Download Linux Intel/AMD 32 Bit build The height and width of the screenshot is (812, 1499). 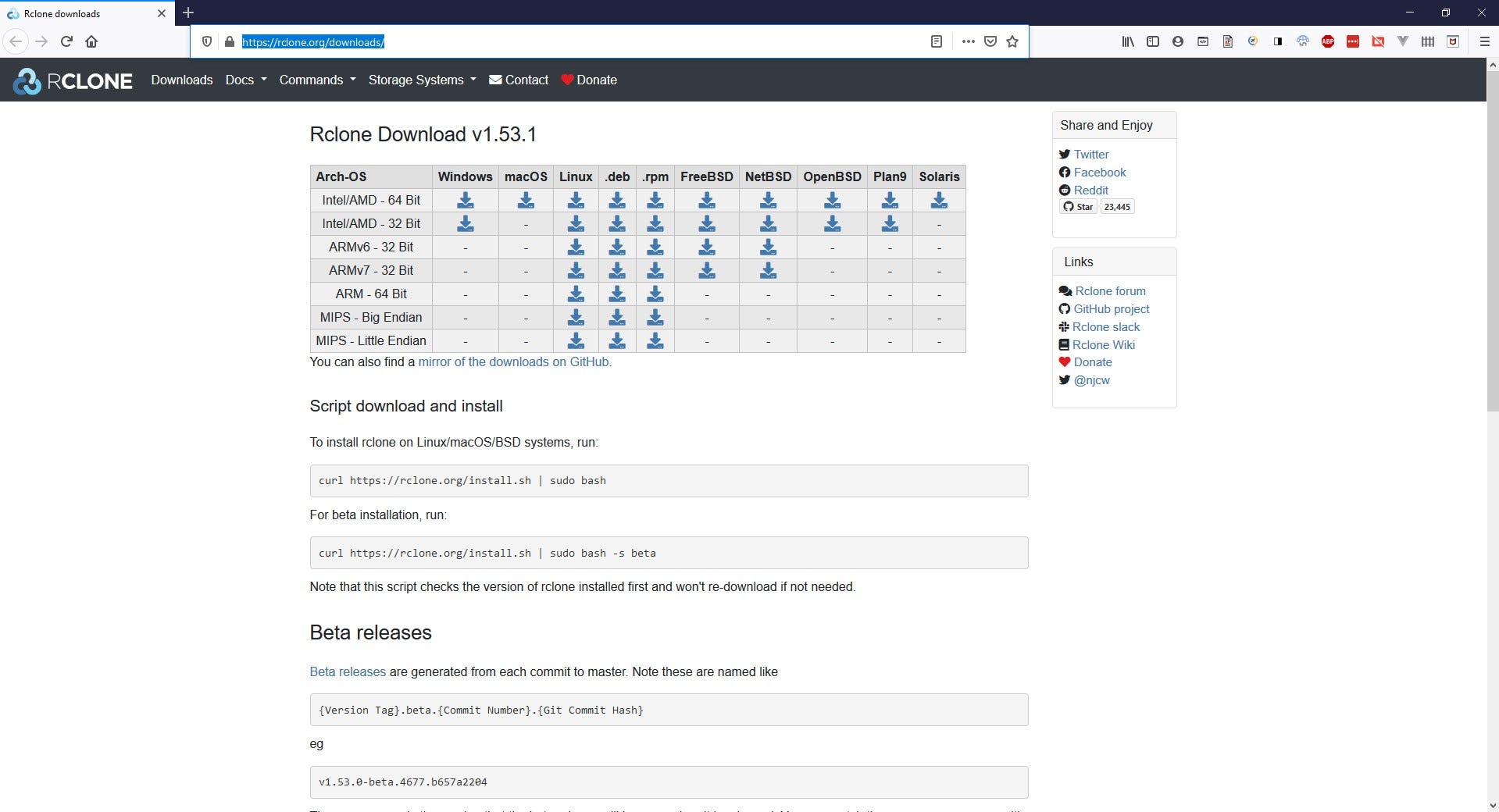pyautogui.click(x=576, y=223)
